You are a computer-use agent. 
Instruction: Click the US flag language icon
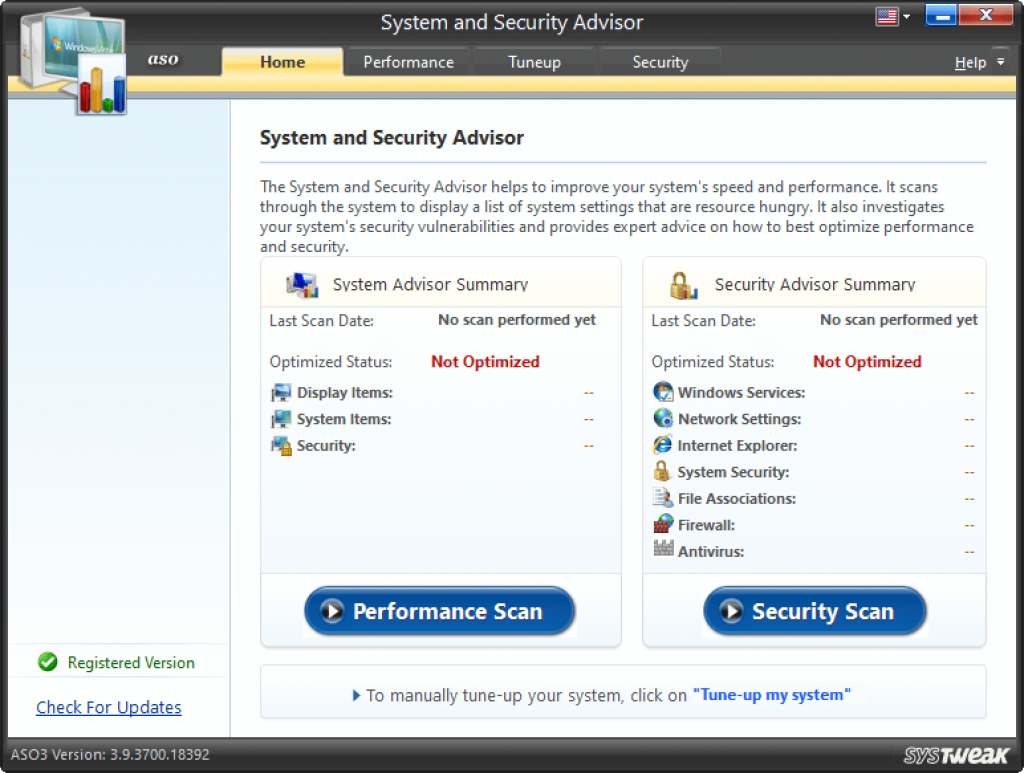[x=887, y=16]
